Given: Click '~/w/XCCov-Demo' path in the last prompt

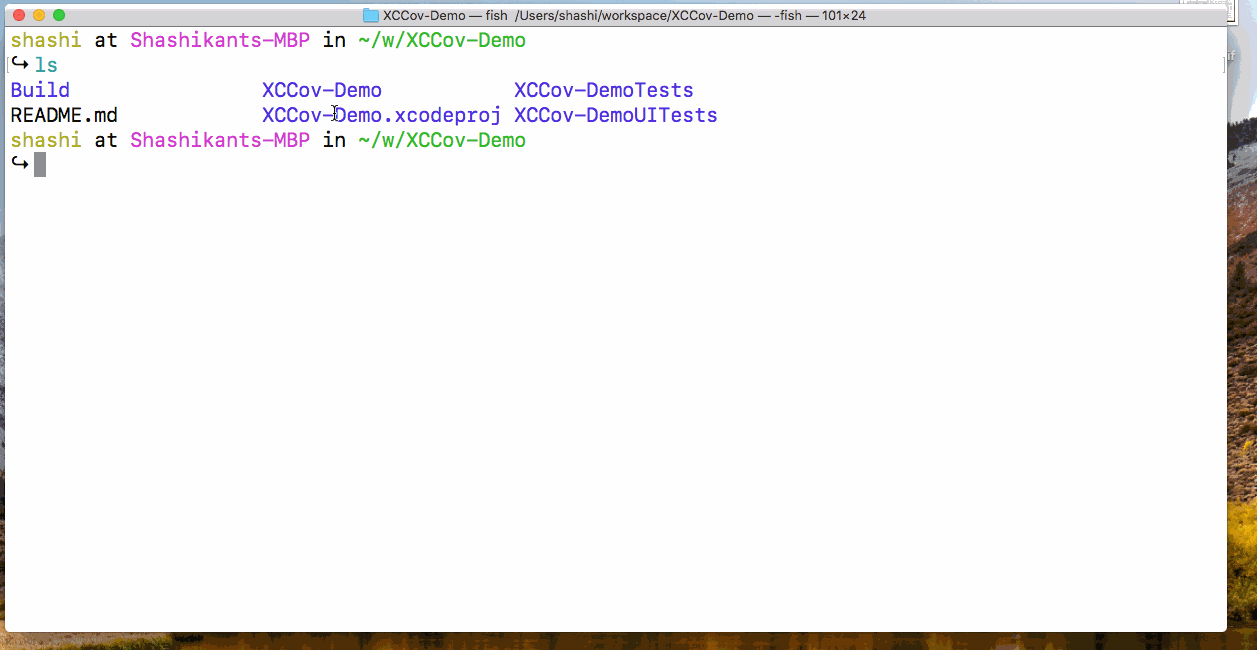Looking at the screenshot, I should tap(442, 140).
